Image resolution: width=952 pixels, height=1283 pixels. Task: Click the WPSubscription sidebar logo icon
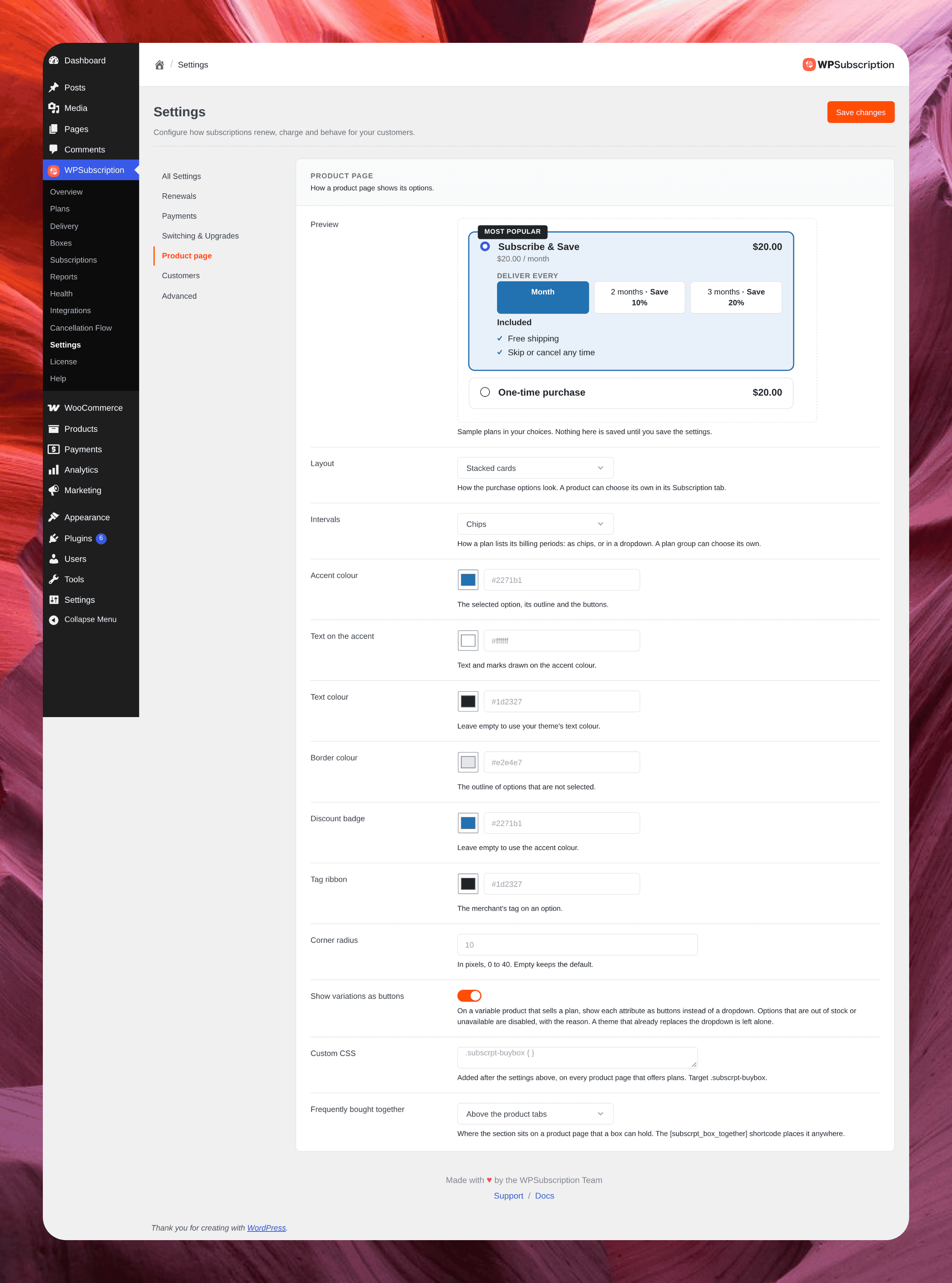(x=54, y=170)
